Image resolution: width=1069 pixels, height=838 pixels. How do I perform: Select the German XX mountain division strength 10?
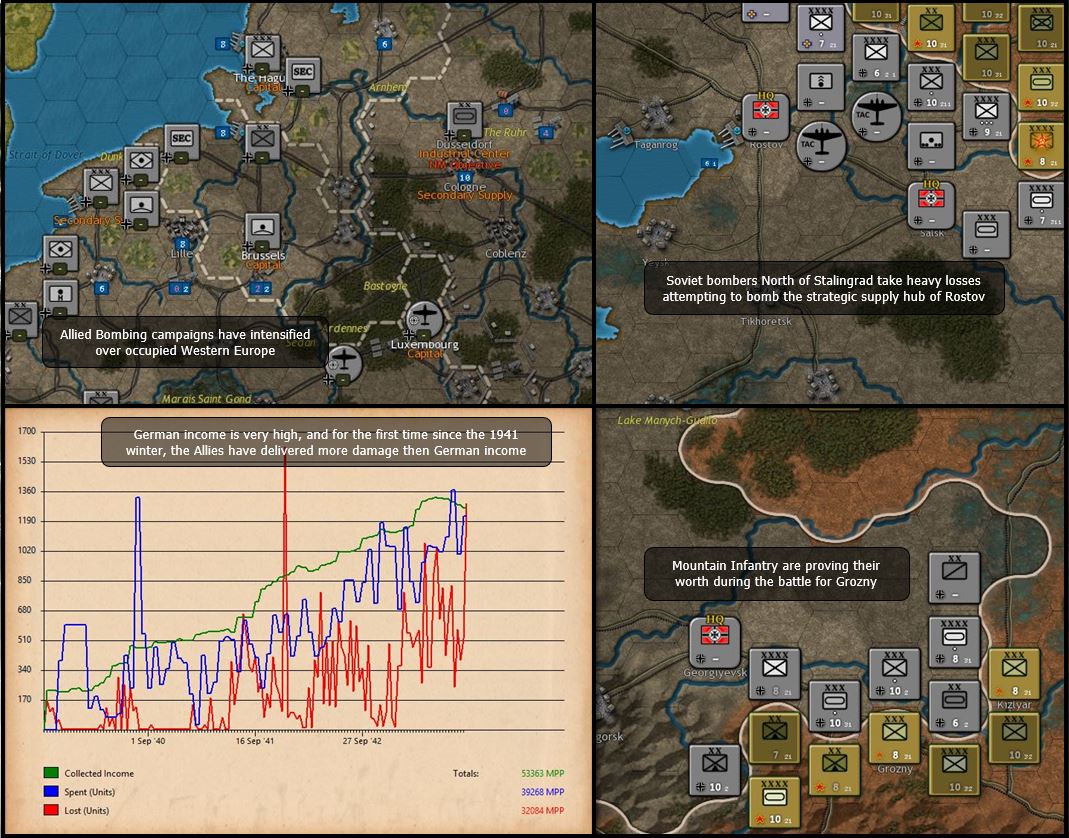pyautogui.click(x=714, y=769)
